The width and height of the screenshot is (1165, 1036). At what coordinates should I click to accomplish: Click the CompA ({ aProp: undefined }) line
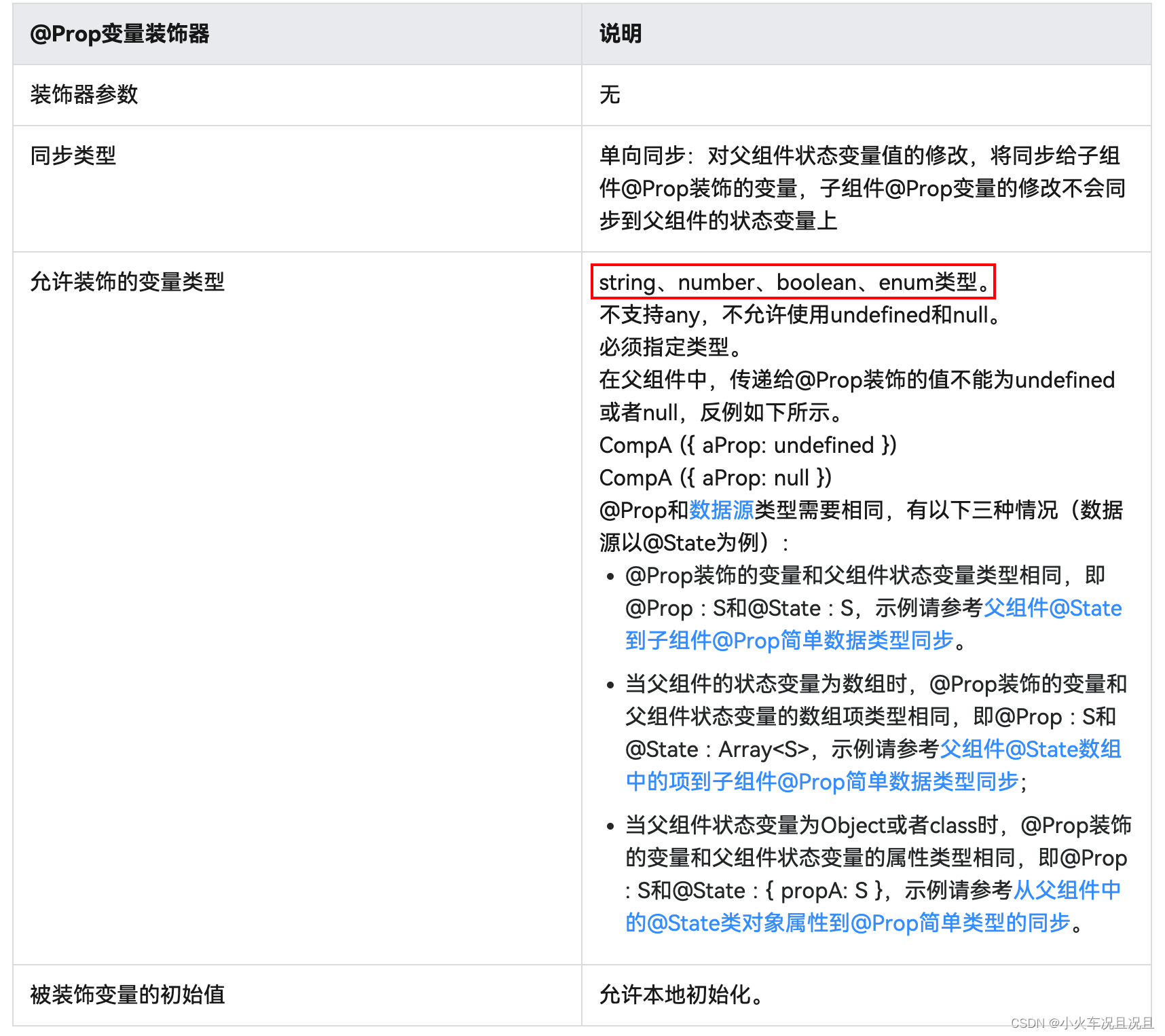748,445
